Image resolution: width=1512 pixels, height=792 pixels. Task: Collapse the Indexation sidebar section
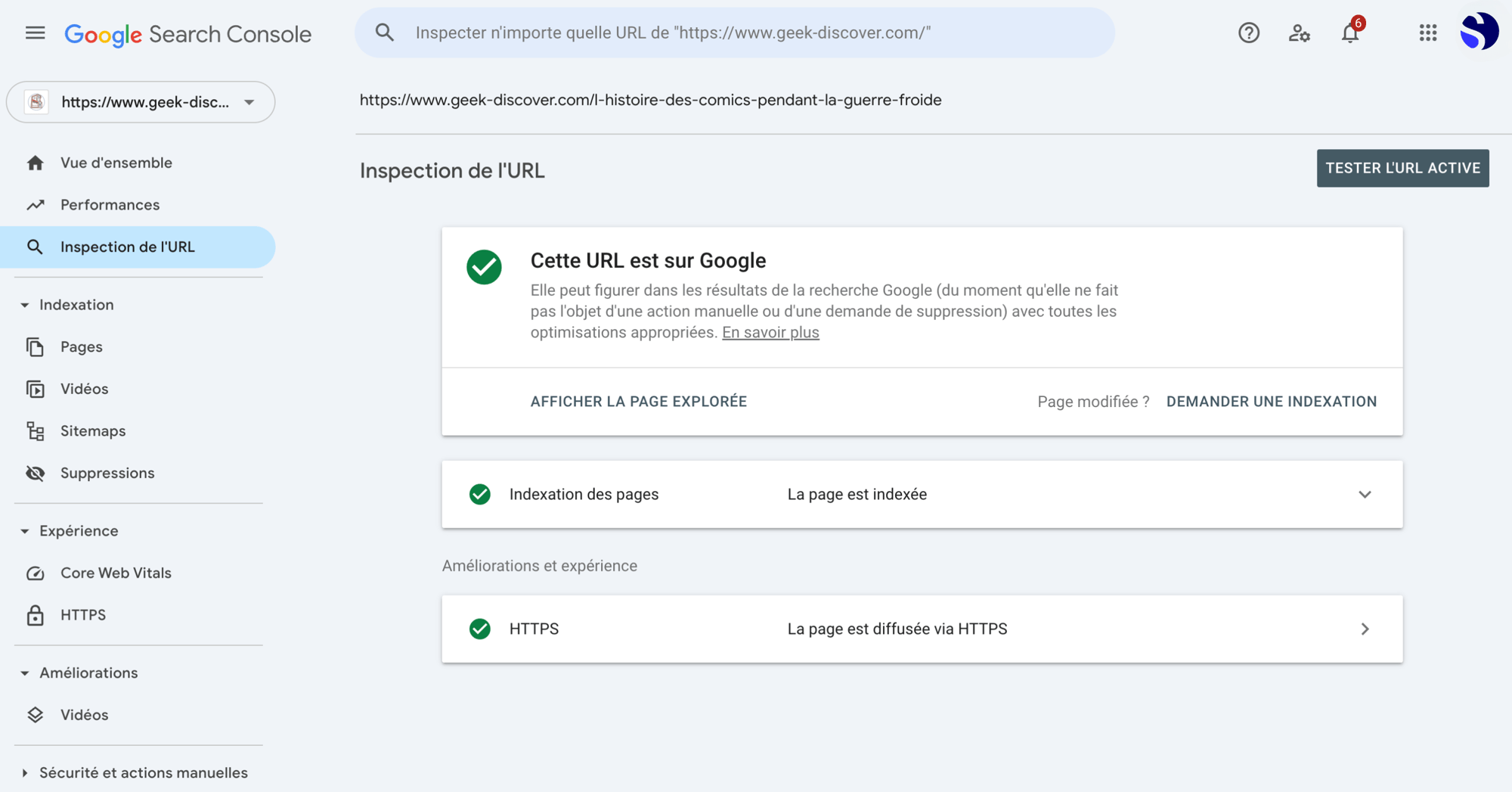(x=25, y=304)
